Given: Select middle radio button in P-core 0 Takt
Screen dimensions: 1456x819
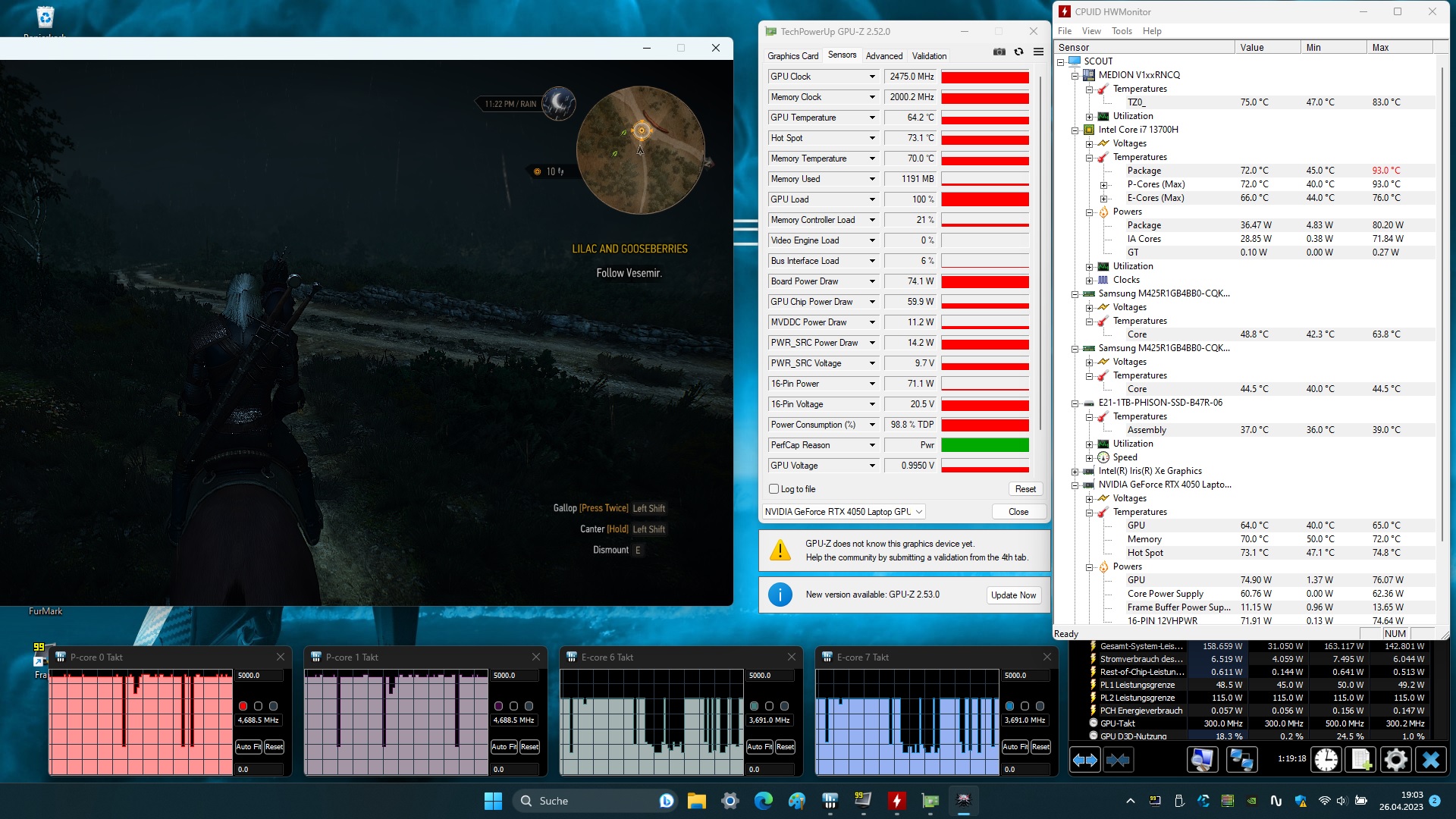Looking at the screenshot, I should (258, 706).
